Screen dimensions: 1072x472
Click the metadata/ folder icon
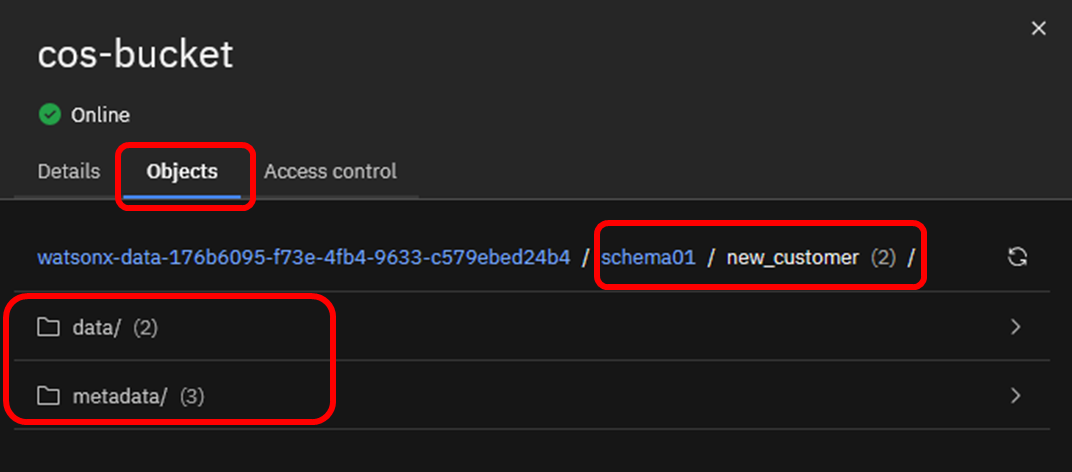coord(48,396)
